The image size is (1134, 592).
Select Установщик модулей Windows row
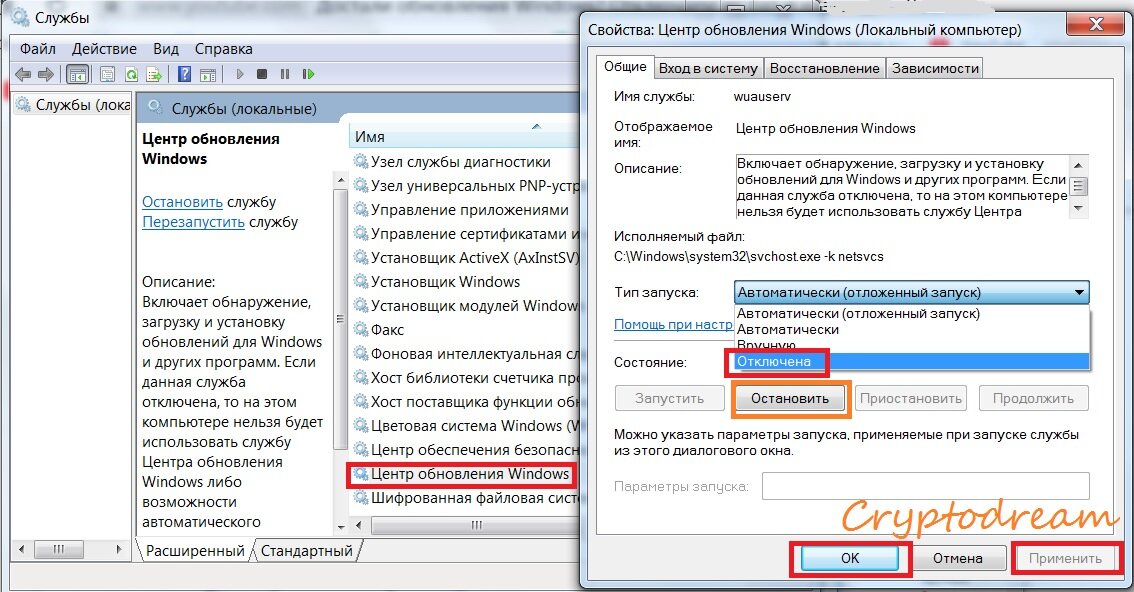click(464, 306)
